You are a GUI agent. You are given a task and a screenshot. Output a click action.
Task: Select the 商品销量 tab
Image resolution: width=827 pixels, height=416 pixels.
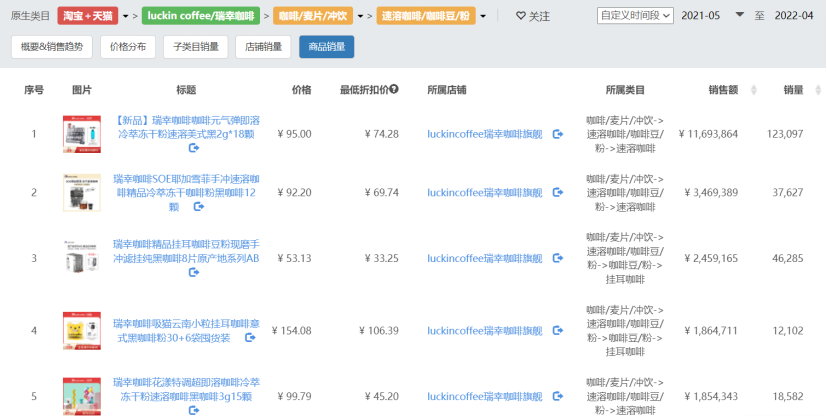pyautogui.click(x=326, y=47)
